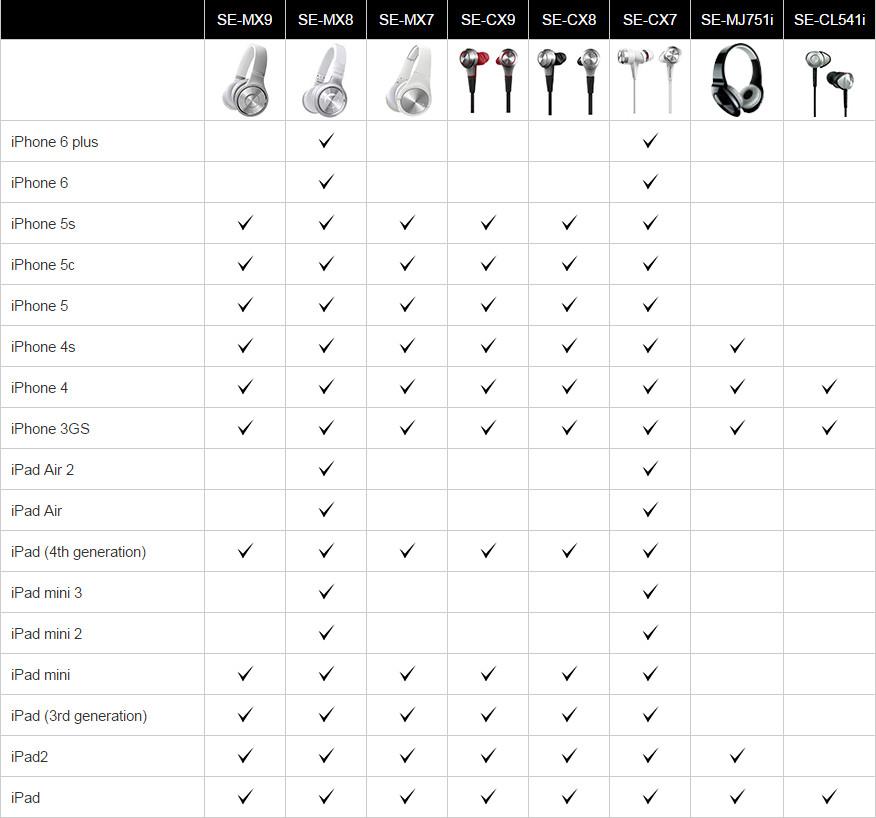Click the "iPad mini 3" row label
Image resolution: width=876 pixels, height=818 pixels.
[x=46, y=593]
